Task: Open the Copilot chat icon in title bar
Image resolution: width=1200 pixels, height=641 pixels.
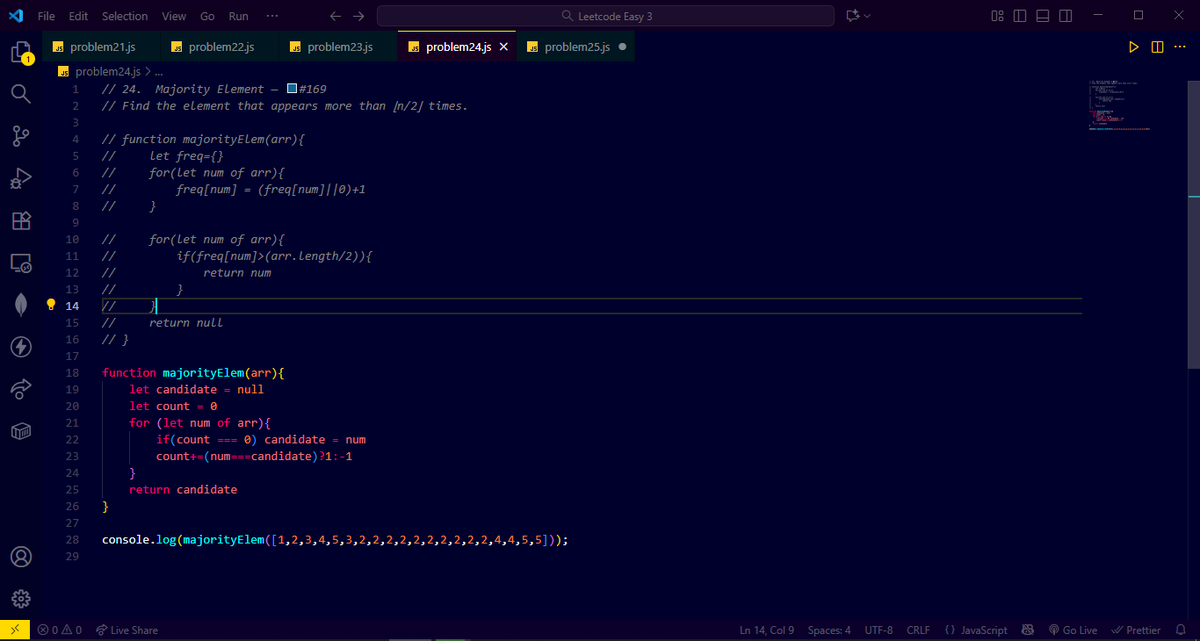Action: pyautogui.click(x=852, y=16)
